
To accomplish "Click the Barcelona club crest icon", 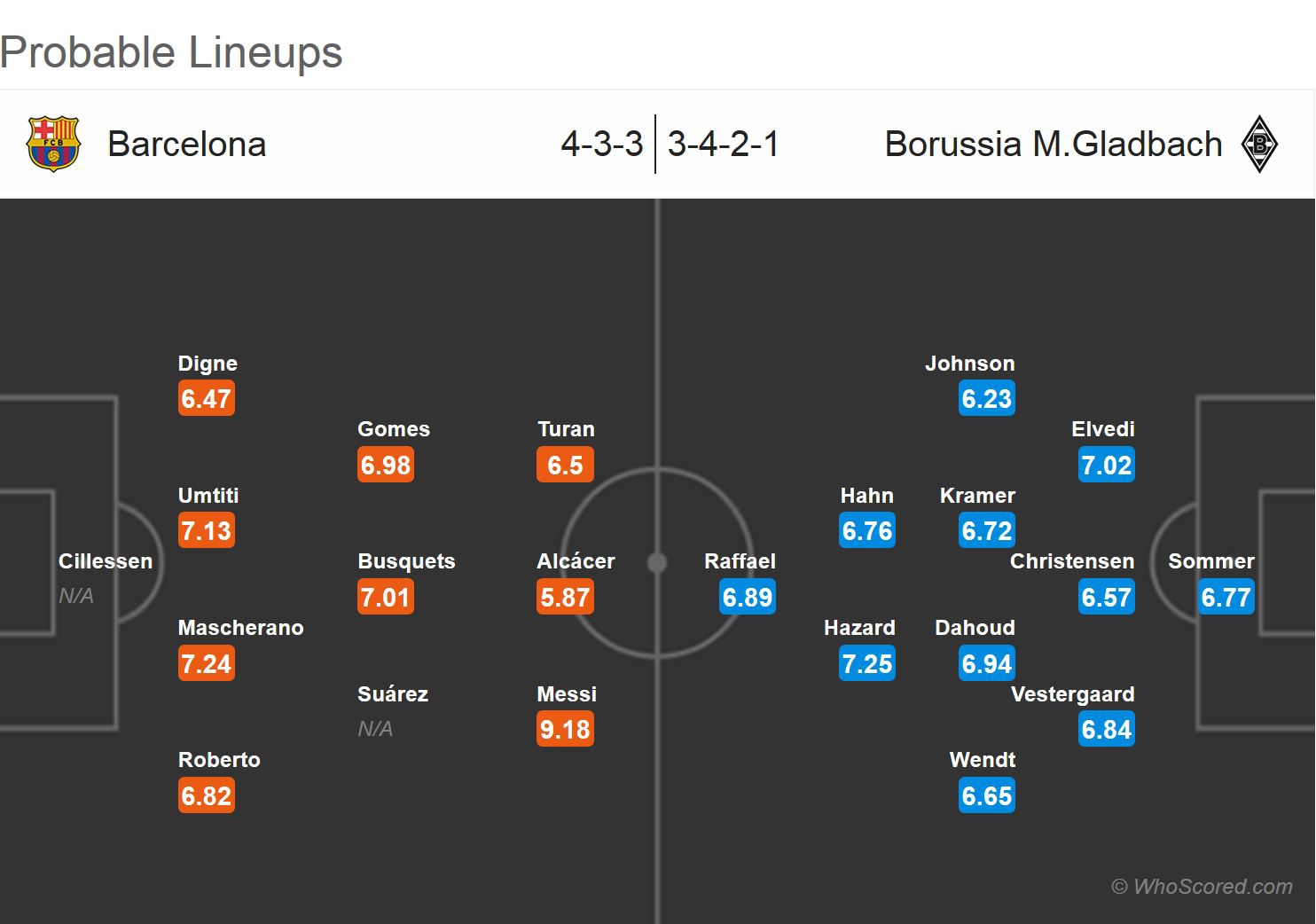I will tap(53, 144).
